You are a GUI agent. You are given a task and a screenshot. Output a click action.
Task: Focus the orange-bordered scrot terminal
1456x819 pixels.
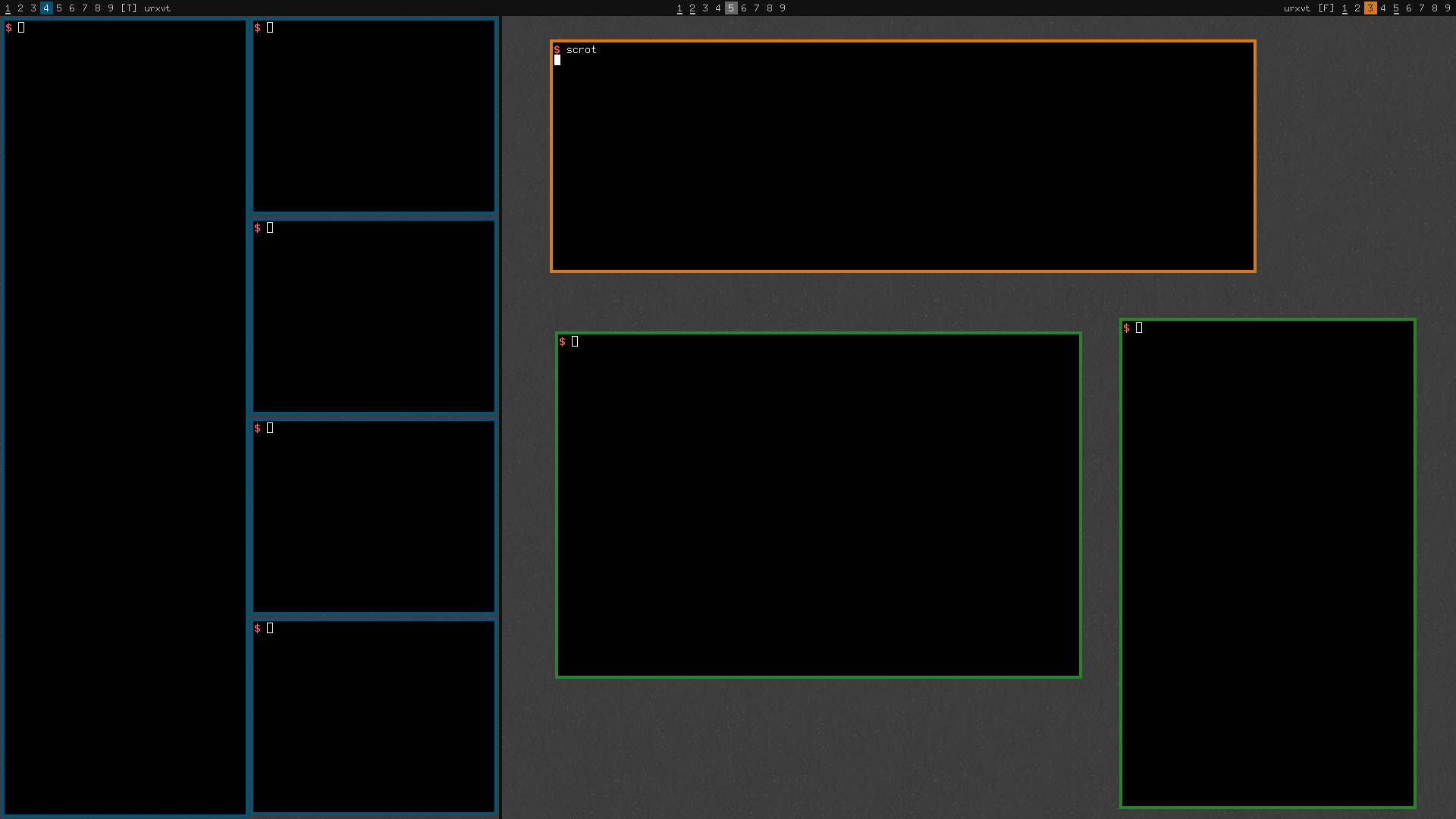(902, 156)
